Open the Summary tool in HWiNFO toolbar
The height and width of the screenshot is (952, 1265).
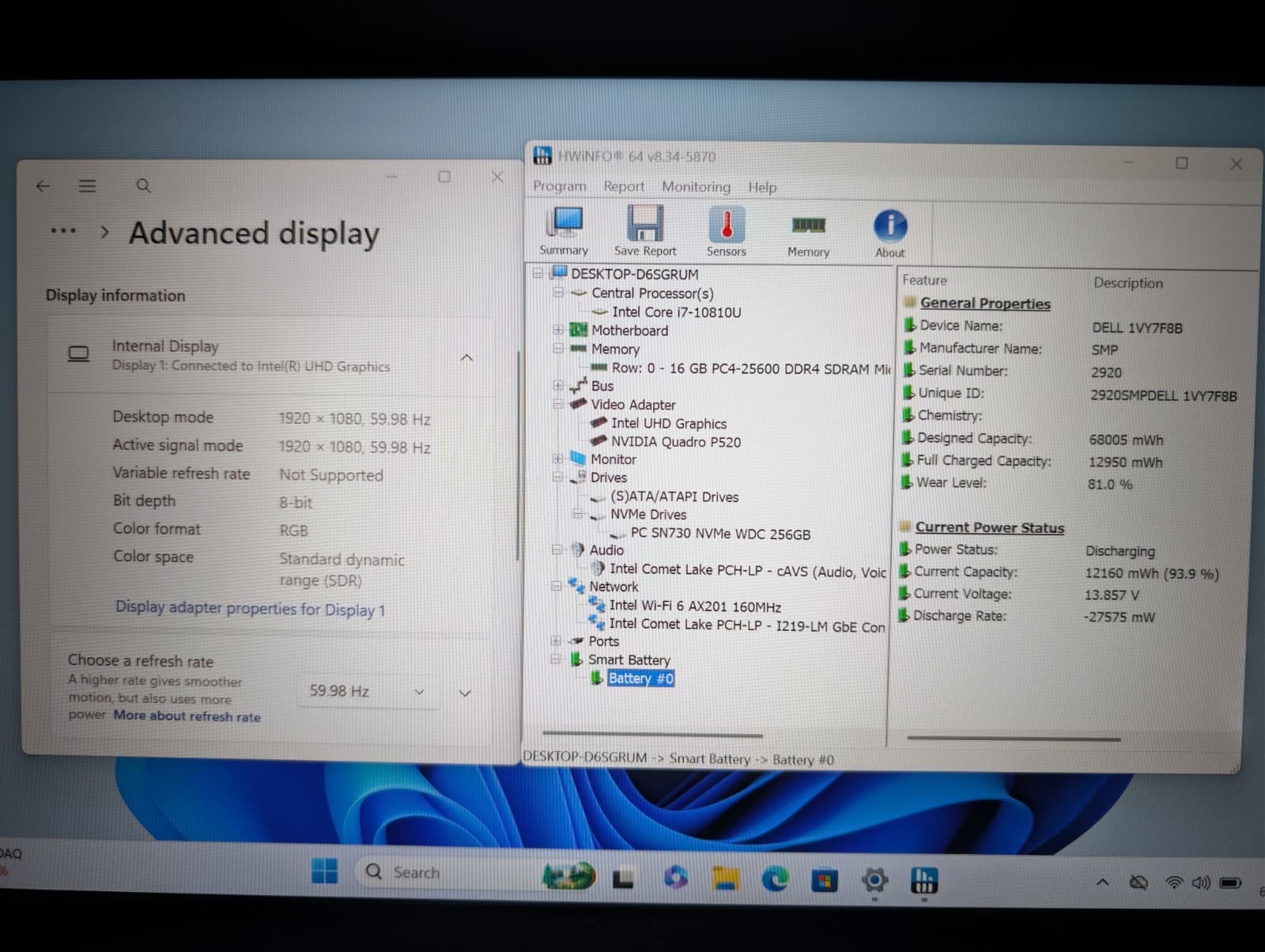[x=565, y=231]
